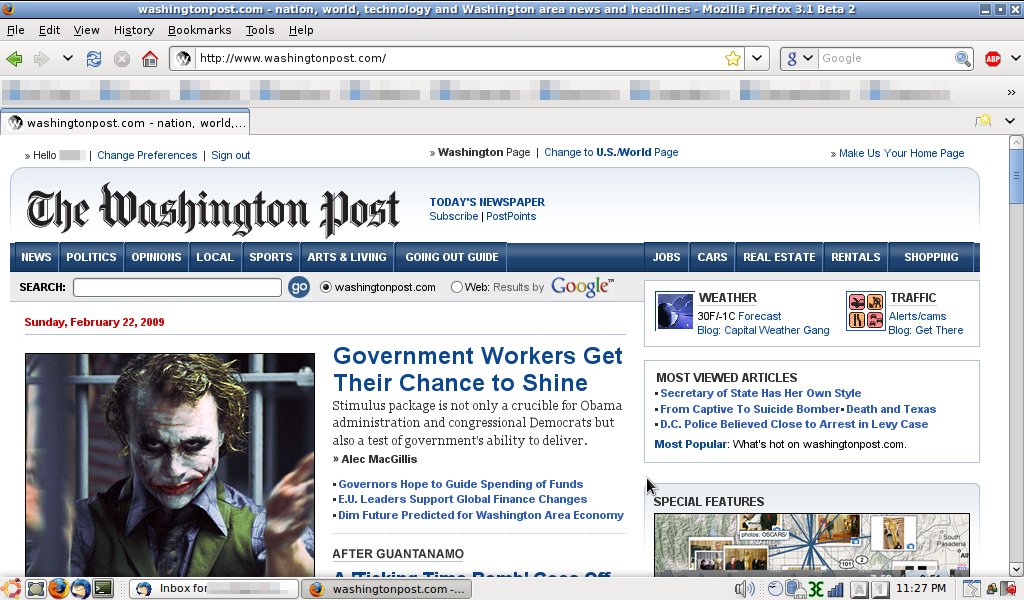1024x600 pixels.
Task: Click the Weather globe icon
Action: [x=674, y=311]
